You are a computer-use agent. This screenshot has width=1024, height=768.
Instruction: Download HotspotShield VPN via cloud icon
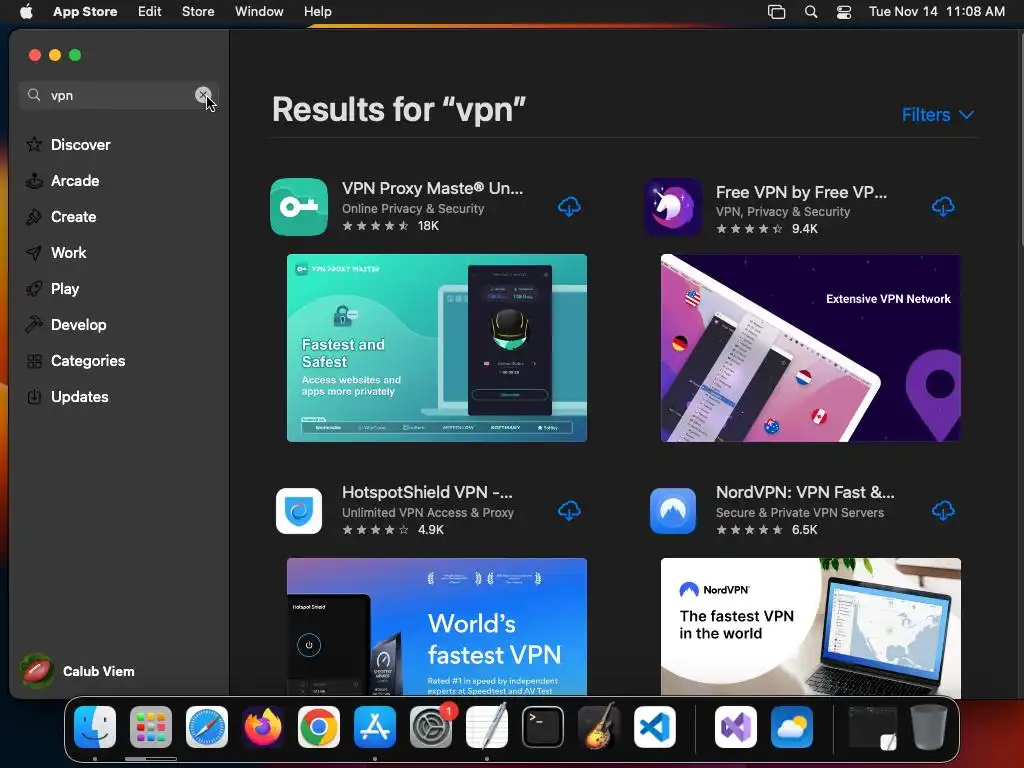pos(569,511)
